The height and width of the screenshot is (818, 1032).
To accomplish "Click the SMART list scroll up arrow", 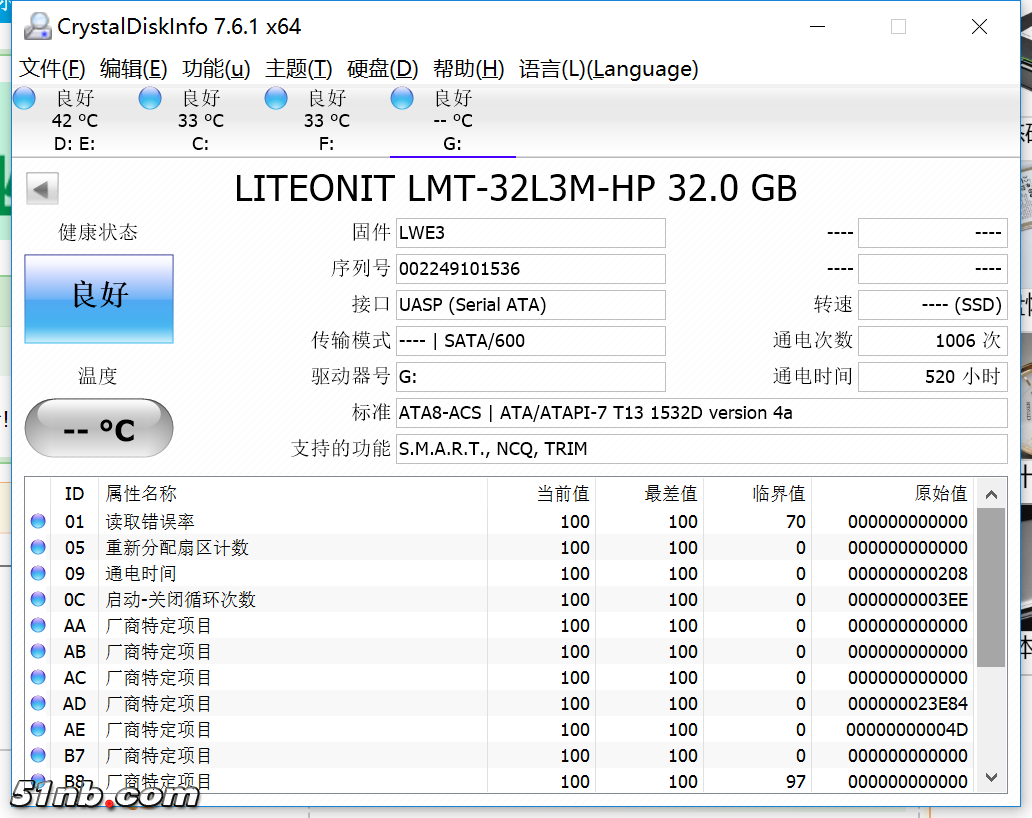I will click(x=991, y=494).
